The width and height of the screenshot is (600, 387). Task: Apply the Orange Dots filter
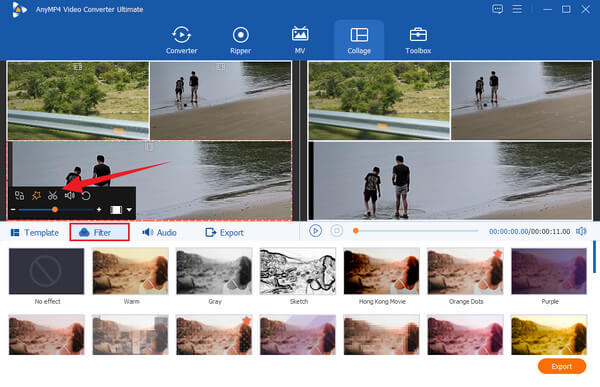click(x=465, y=271)
